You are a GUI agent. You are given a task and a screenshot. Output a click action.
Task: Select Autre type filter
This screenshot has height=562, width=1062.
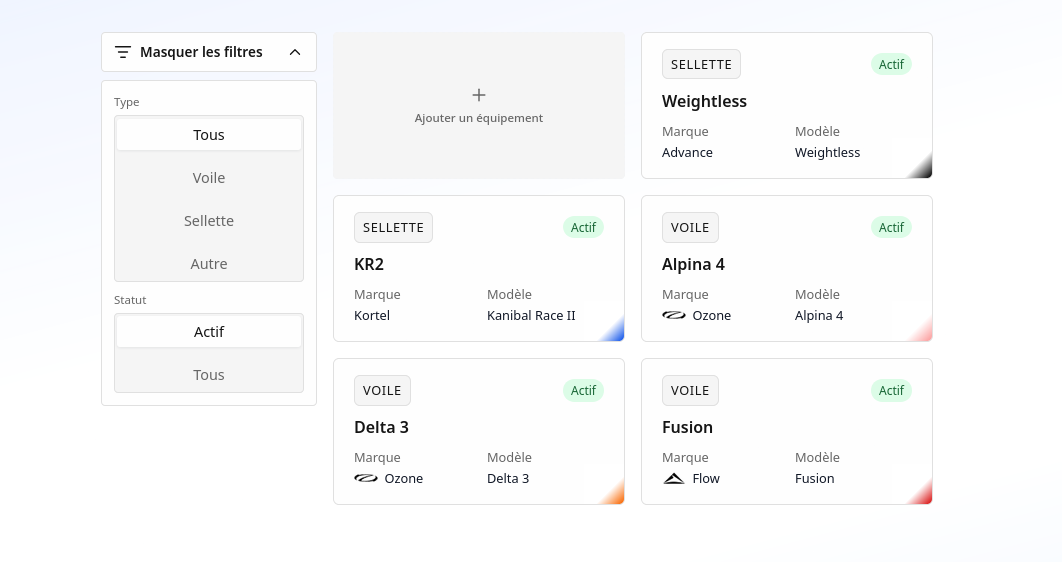[x=209, y=264]
